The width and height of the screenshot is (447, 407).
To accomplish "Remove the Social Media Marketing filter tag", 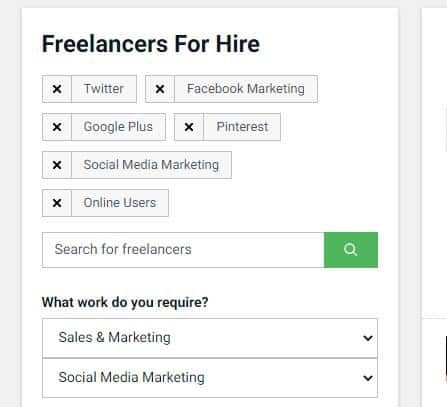I will pos(57,165).
